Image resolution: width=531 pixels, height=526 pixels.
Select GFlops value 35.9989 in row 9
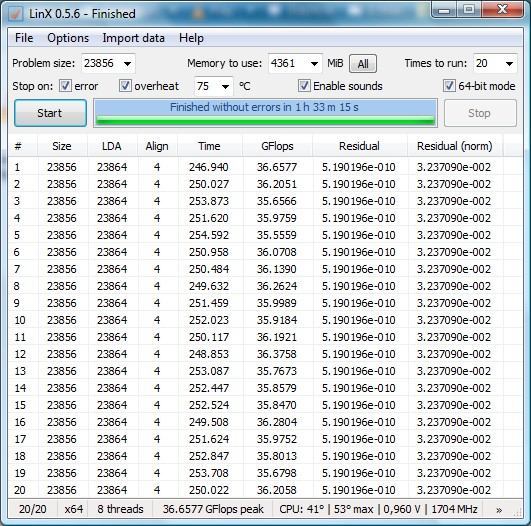pyautogui.click(x=277, y=303)
